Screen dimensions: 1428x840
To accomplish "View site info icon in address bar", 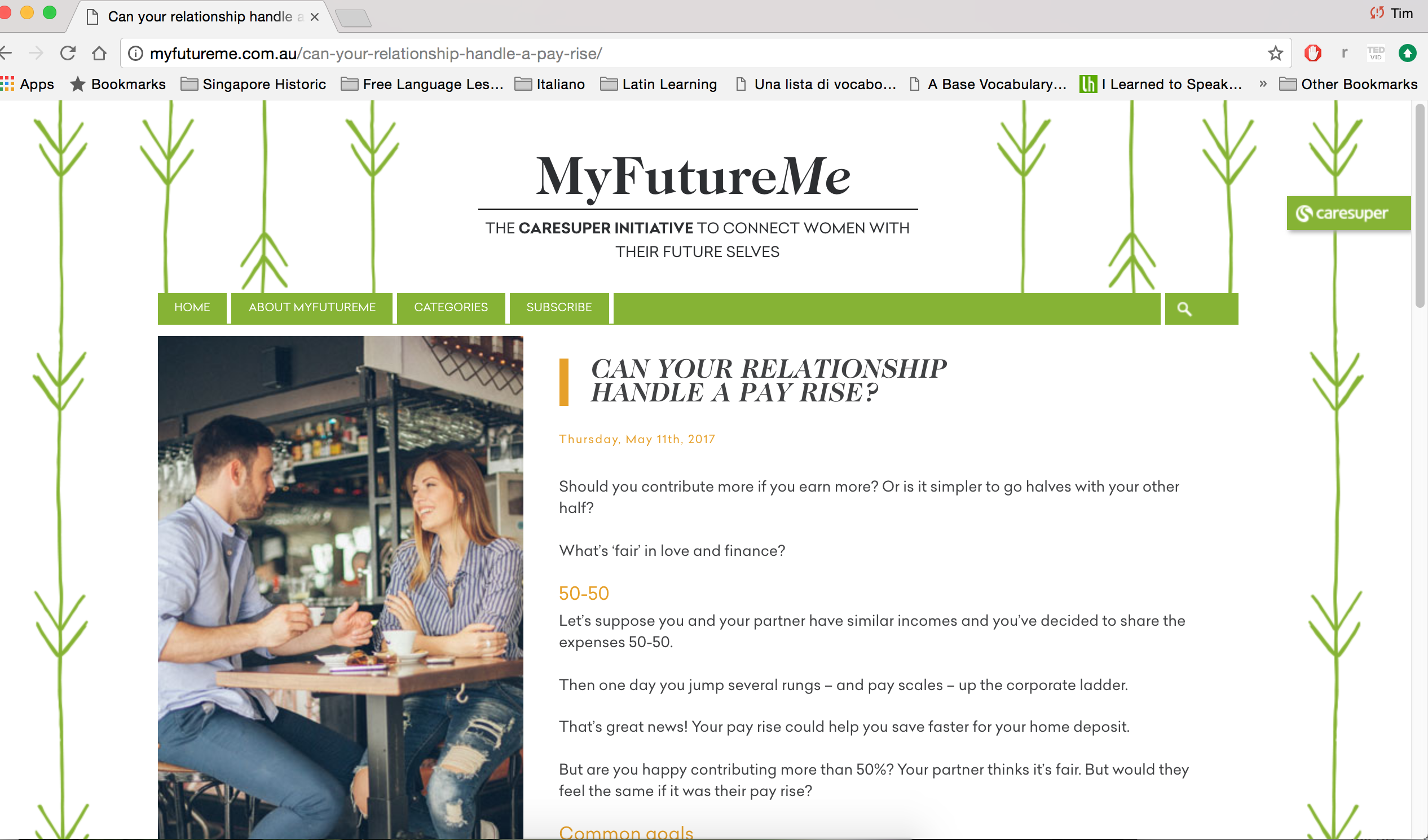I will tap(135, 53).
